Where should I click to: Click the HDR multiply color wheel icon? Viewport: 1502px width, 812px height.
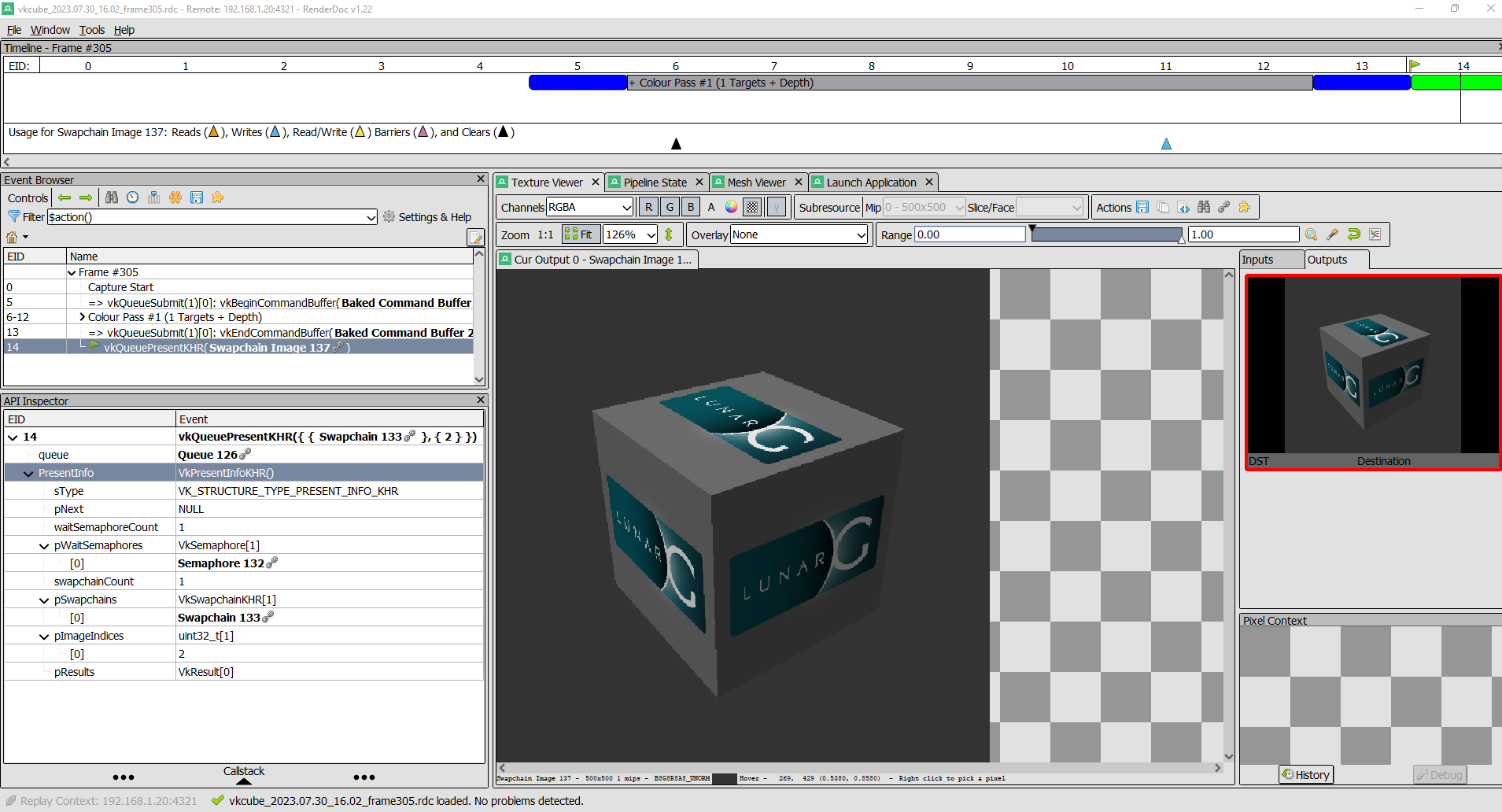point(732,207)
